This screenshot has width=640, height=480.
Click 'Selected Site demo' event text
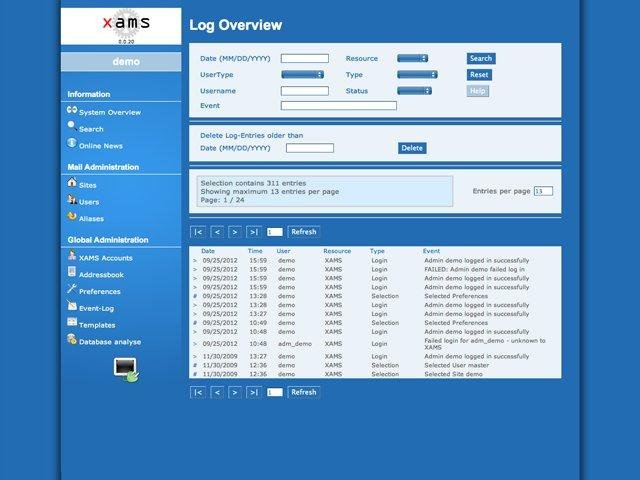tap(453, 374)
